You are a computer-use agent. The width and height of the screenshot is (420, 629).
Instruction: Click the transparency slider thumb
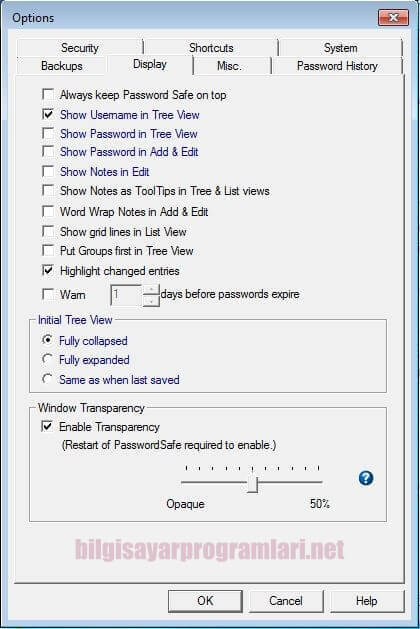point(252,485)
